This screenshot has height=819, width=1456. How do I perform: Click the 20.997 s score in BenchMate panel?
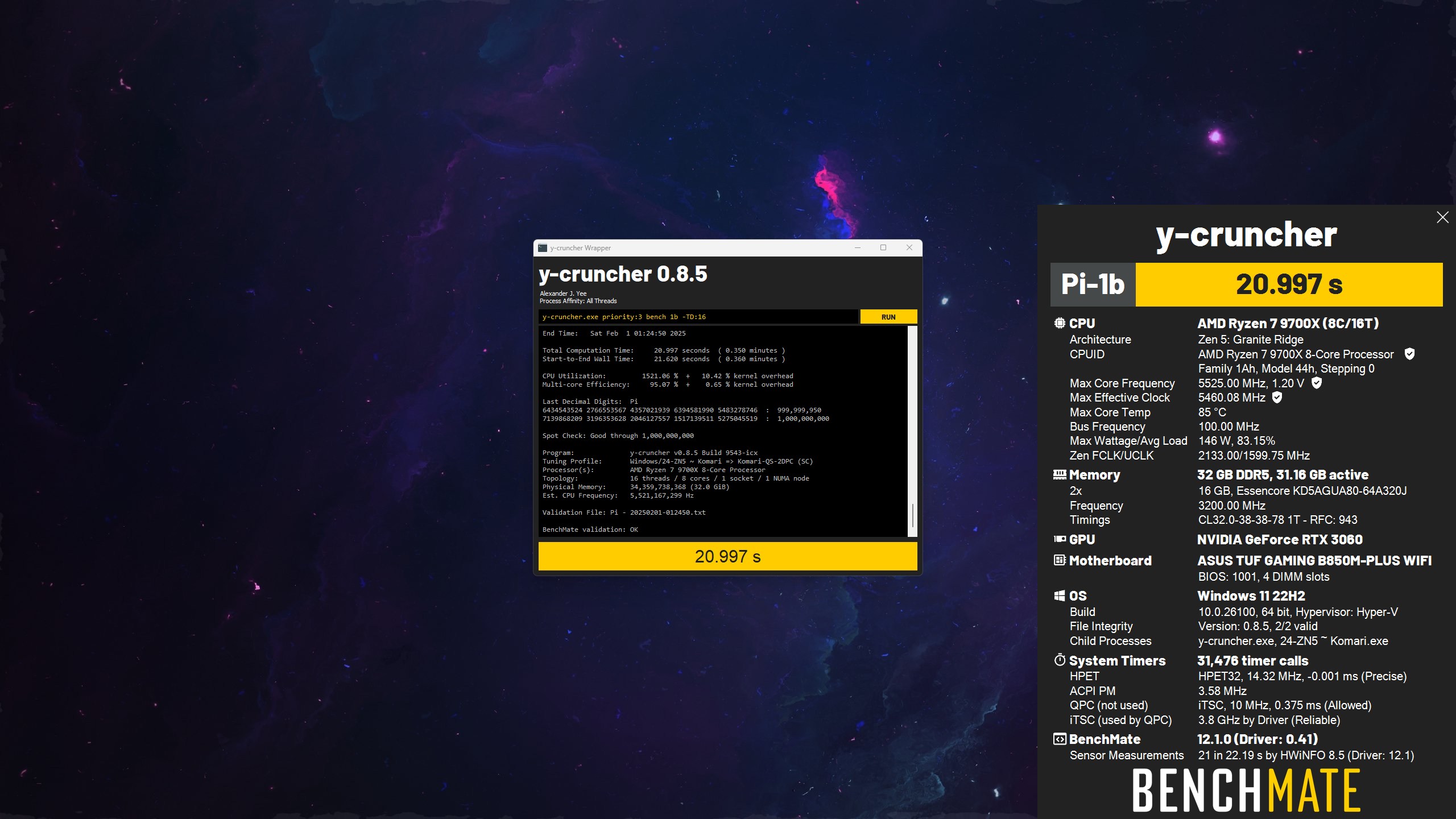[x=1289, y=284]
